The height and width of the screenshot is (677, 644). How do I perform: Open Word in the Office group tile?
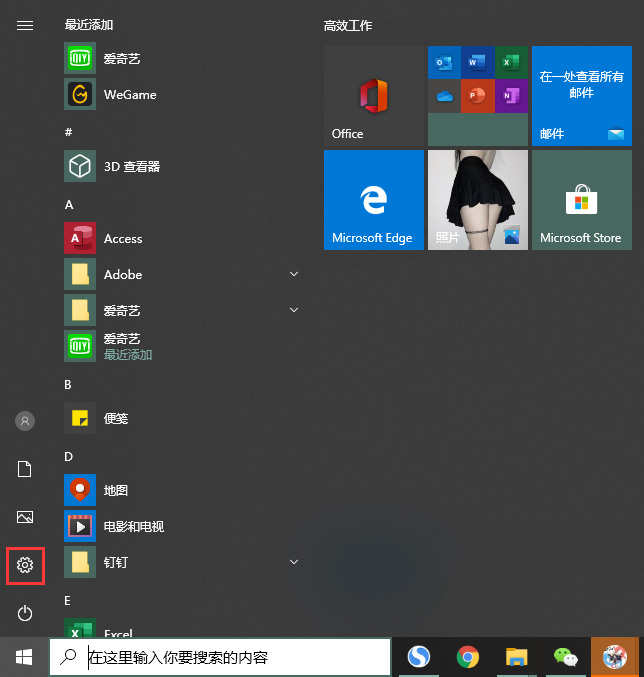click(477, 63)
